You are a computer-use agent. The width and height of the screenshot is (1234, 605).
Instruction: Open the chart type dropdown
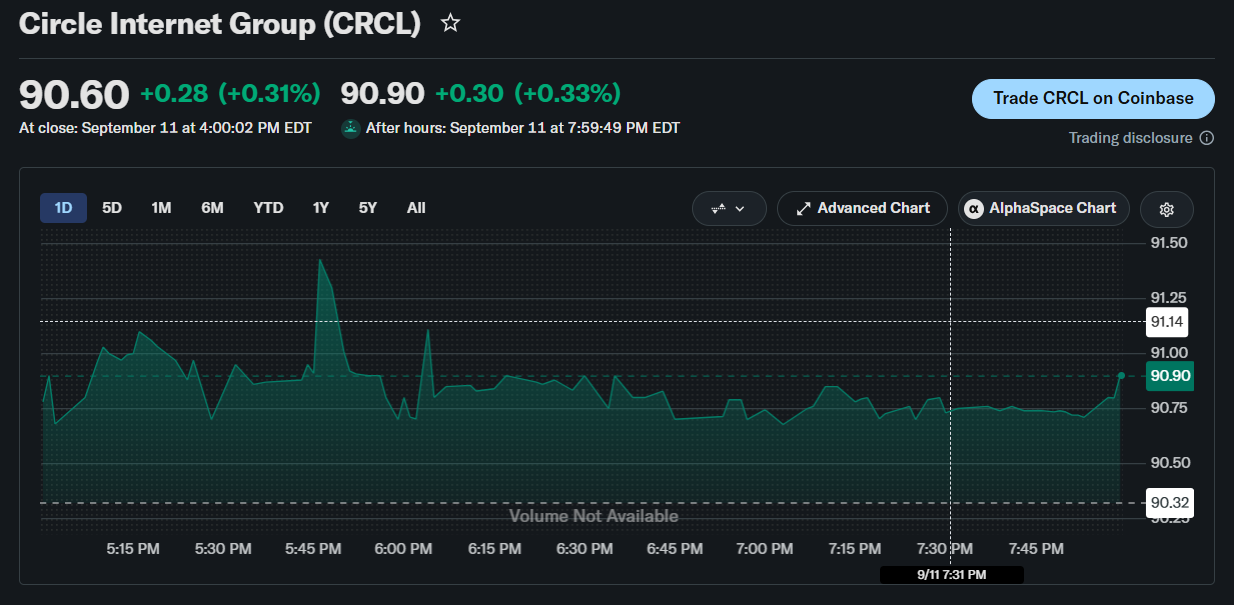(729, 209)
